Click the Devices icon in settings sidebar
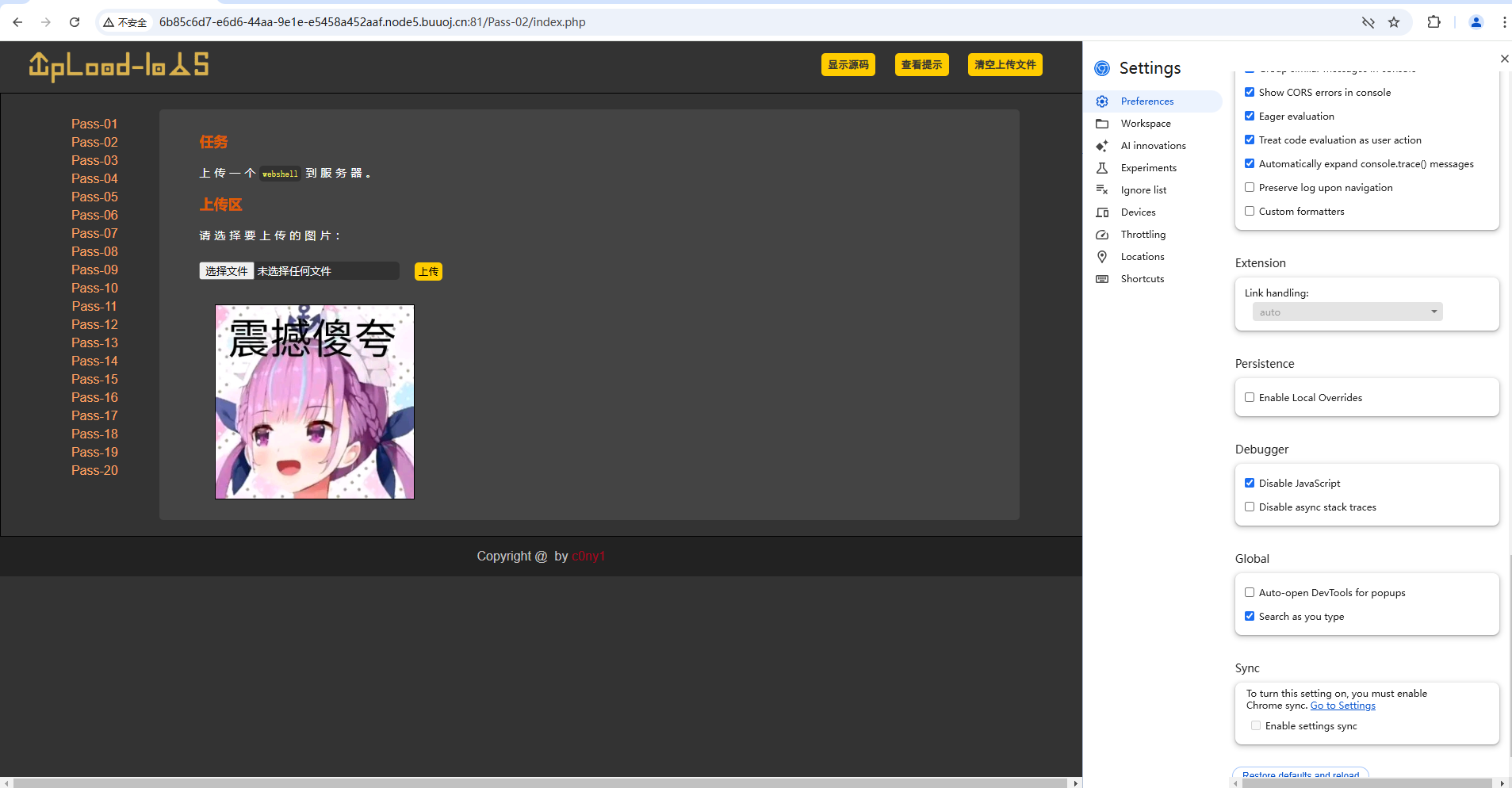 point(1102,212)
